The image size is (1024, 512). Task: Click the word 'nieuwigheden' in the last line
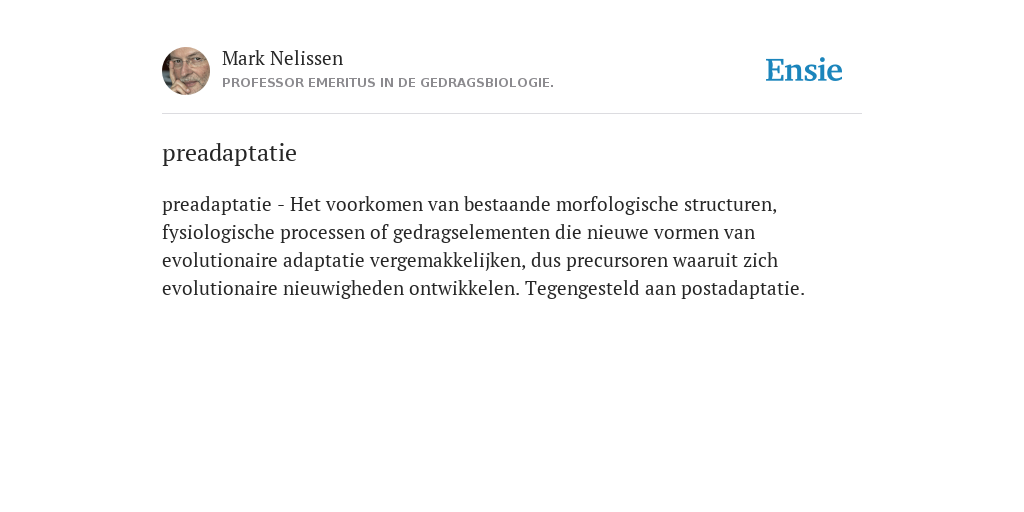(344, 289)
